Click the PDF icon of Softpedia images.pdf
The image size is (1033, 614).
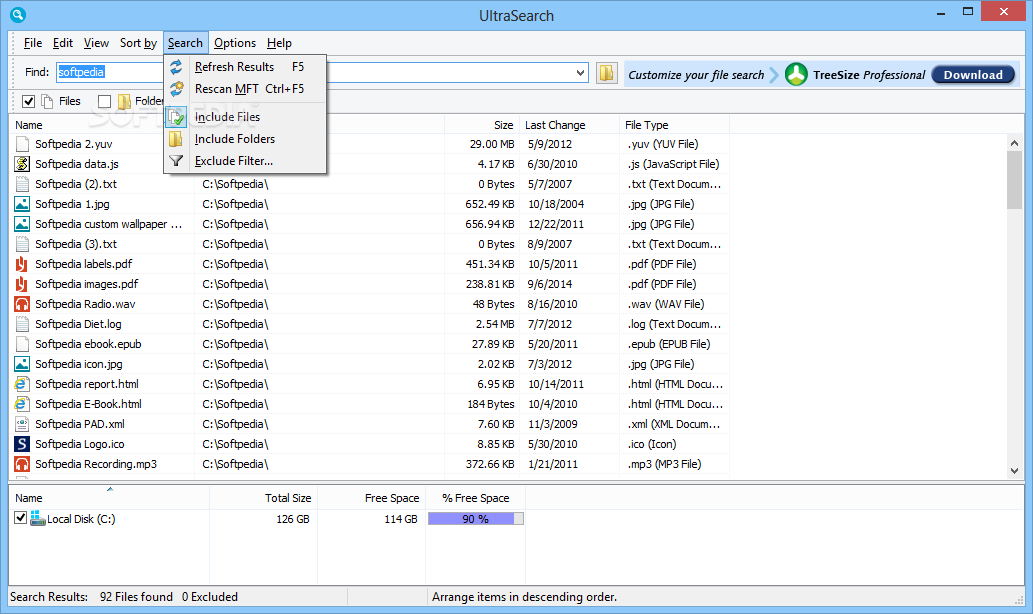coord(22,284)
